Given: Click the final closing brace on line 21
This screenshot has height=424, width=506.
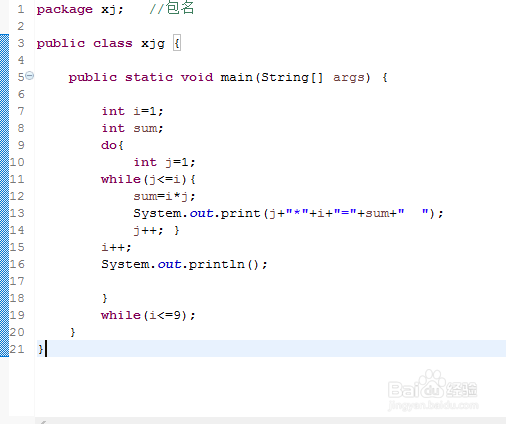Looking at the screenshot, I should click(41, 349).
